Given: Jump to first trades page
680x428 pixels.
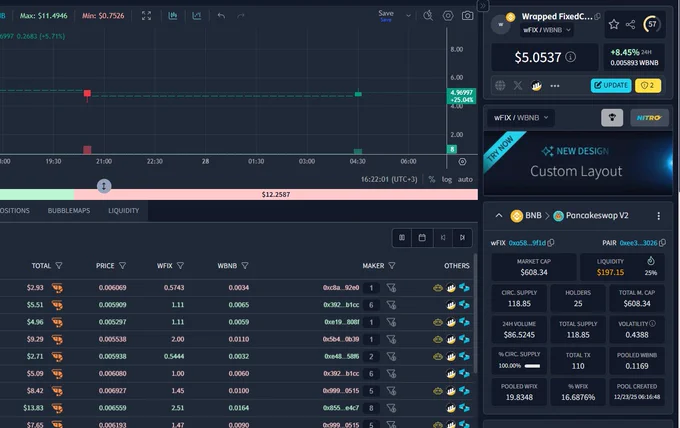Looking at the screenshot, I should pyautogui.click(x=443, y=238).
